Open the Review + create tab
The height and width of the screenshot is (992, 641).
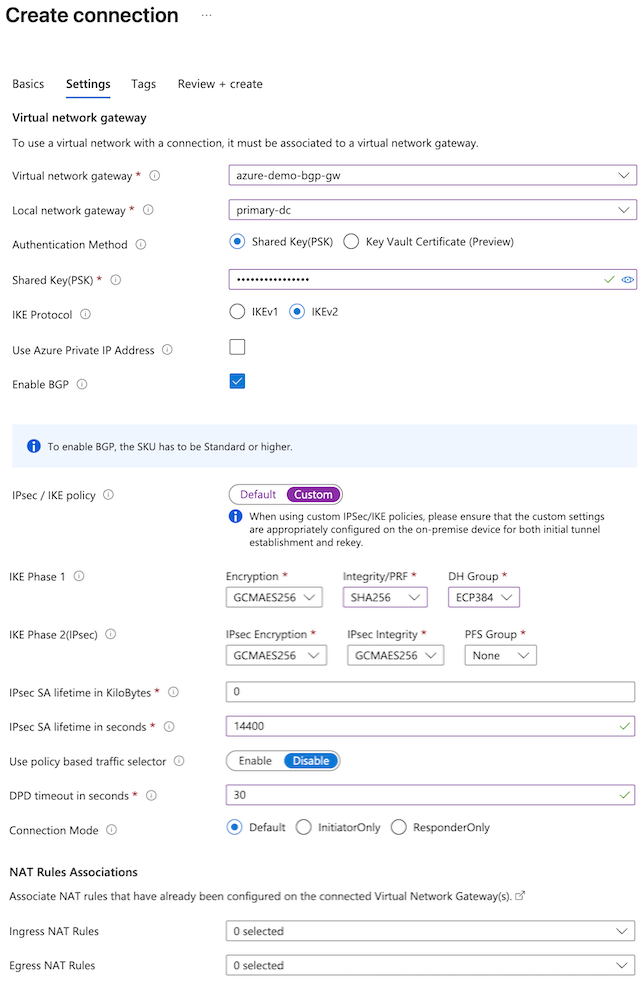[x=220, y=84]
